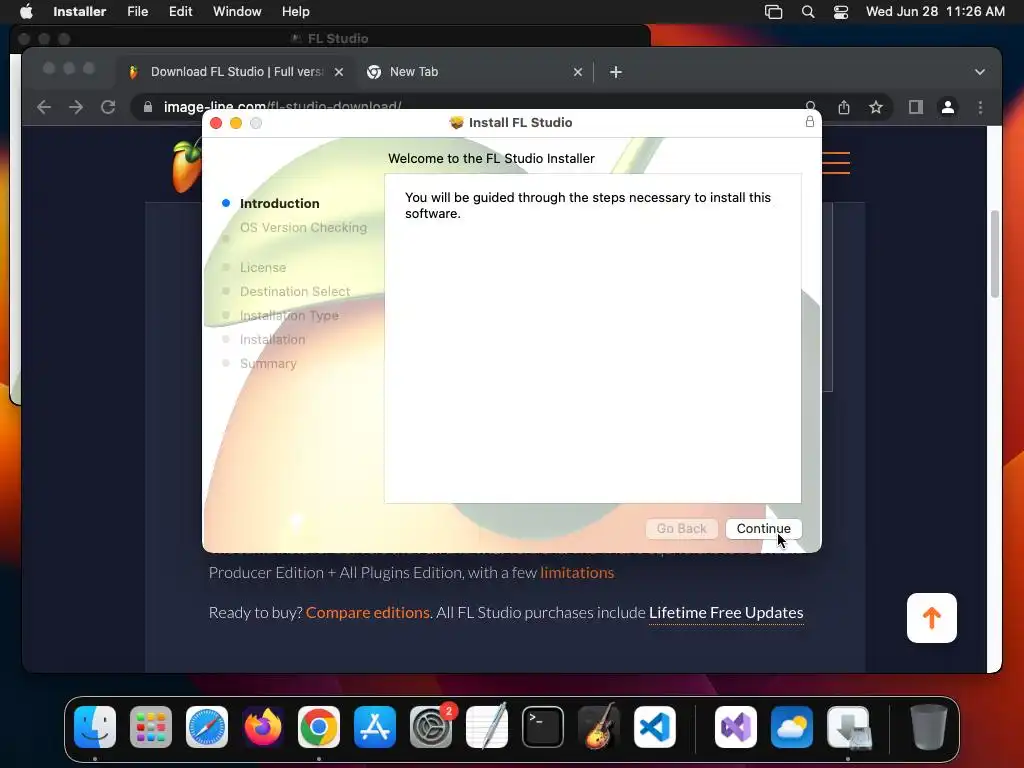Click the License step label

(x=263, y=267)
